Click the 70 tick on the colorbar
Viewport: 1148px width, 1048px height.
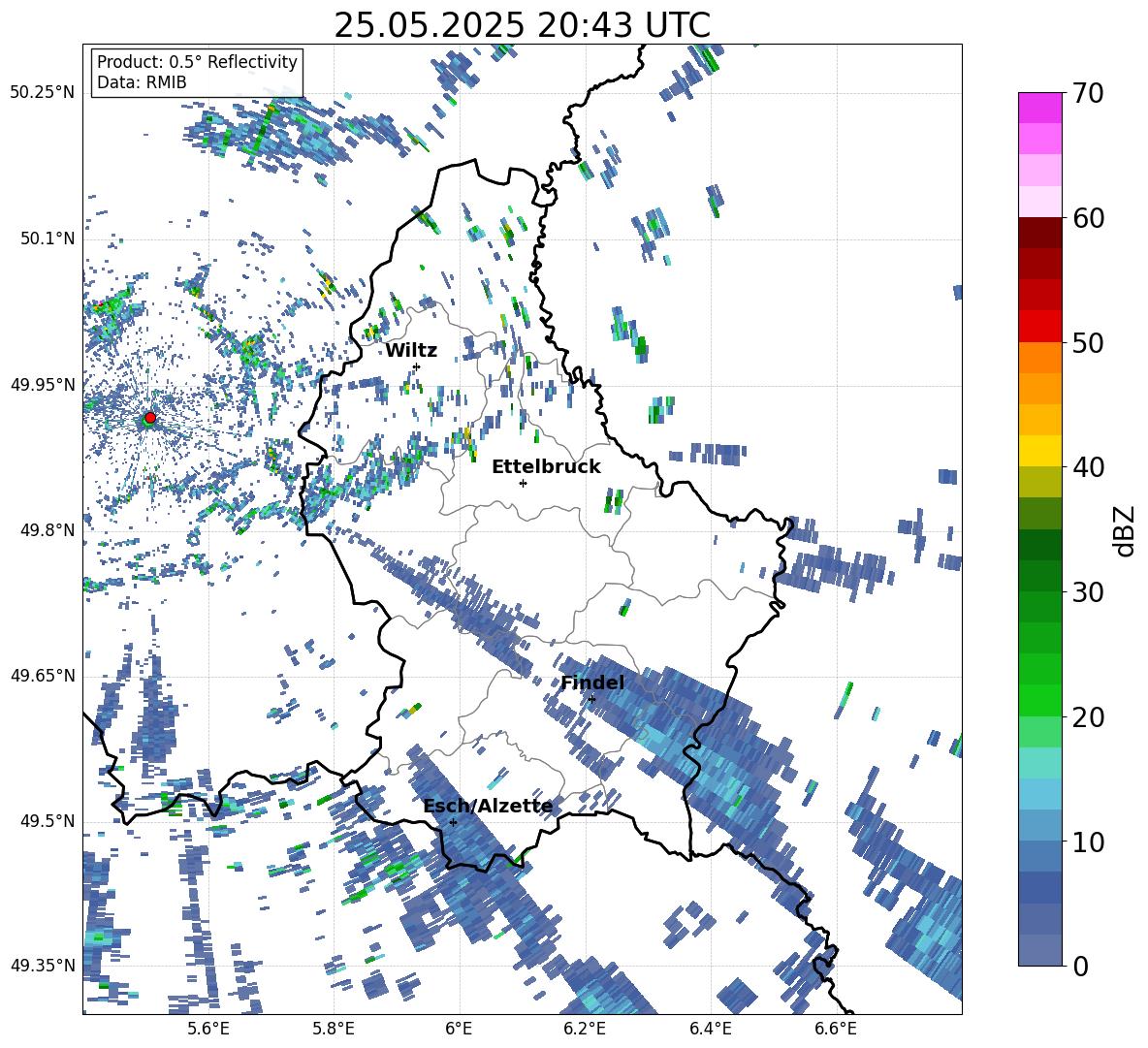pos(1088,93)
